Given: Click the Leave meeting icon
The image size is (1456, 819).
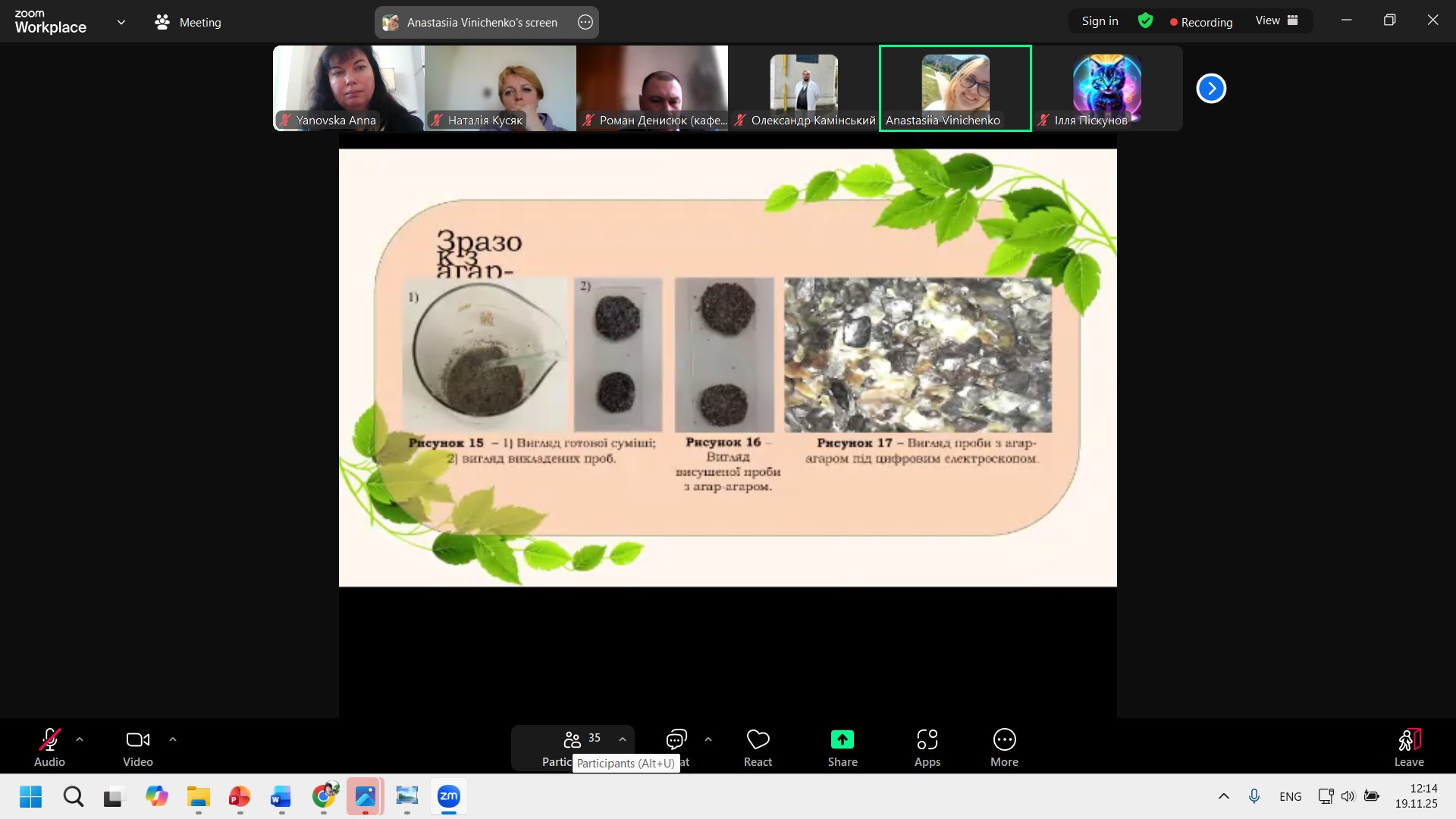Looking at the screenshot, I should 1408,740.
